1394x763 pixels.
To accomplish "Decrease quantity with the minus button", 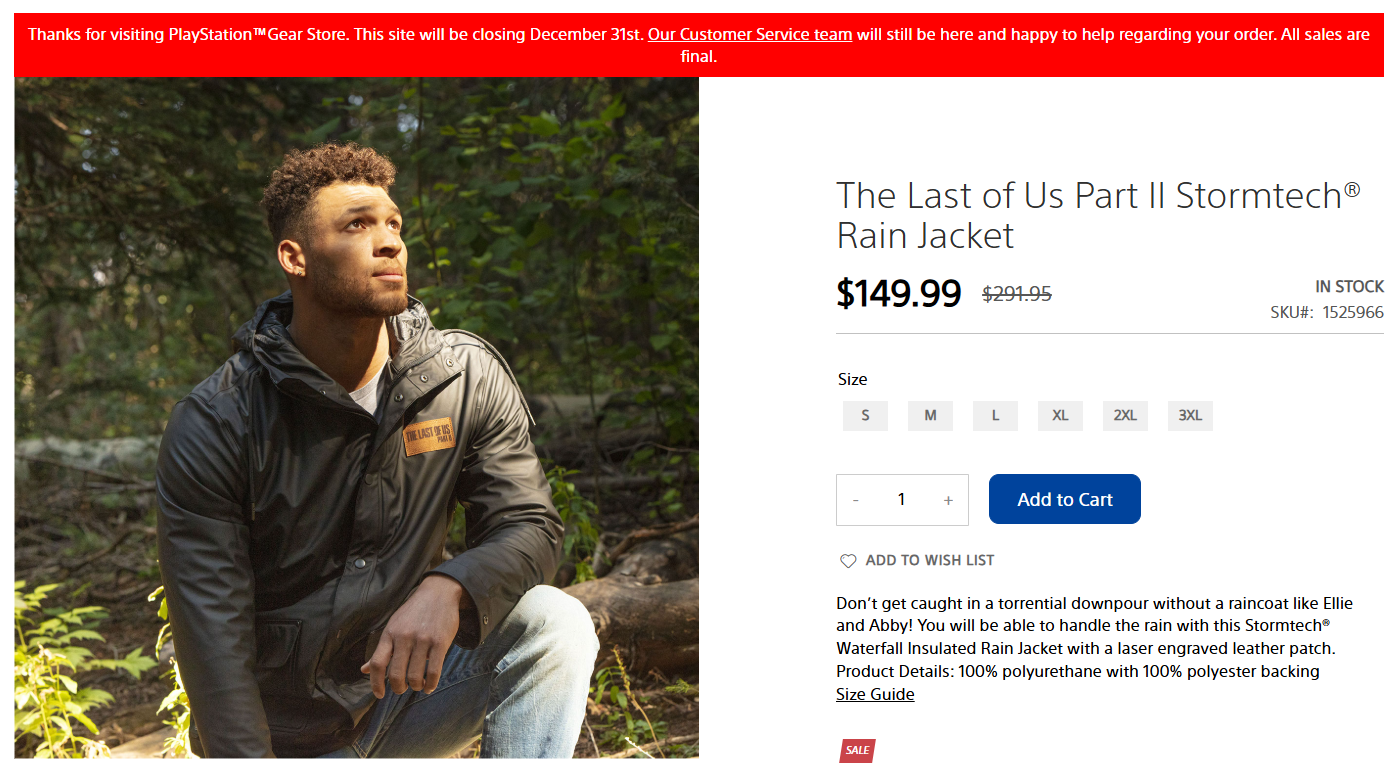I will click(856, 500).
